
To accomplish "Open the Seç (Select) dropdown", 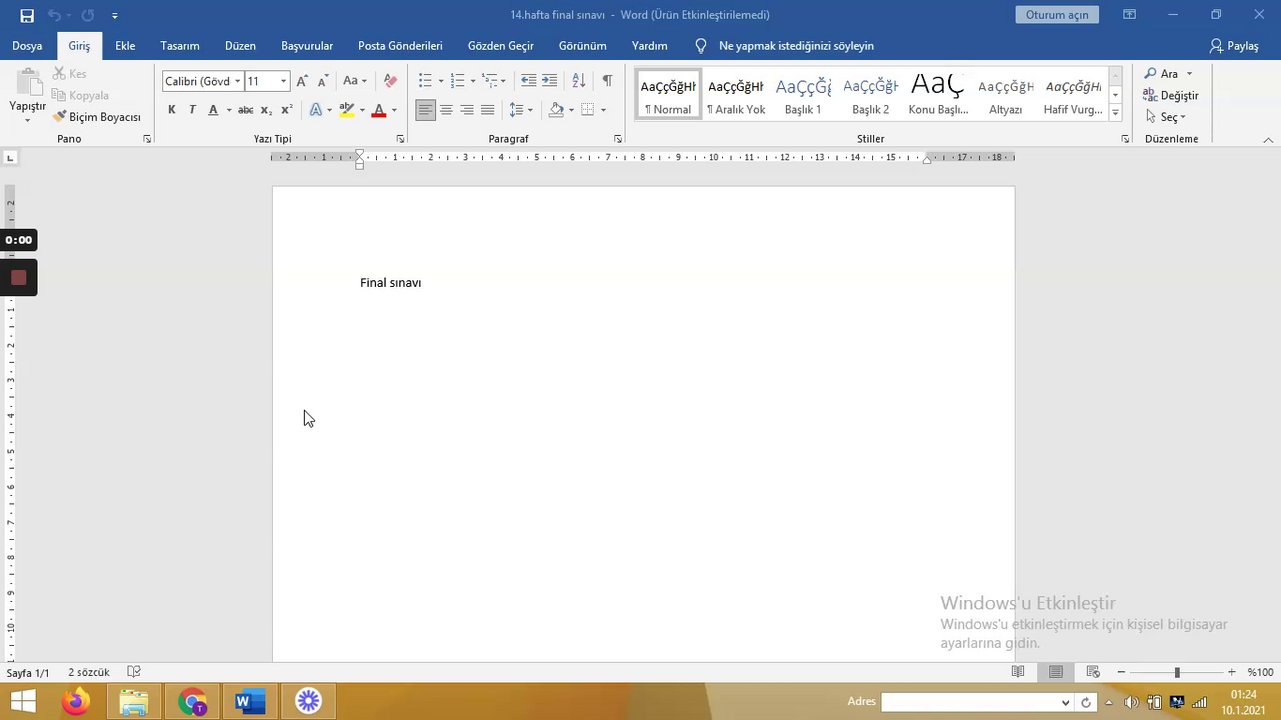I will (x=1166, y=117).
